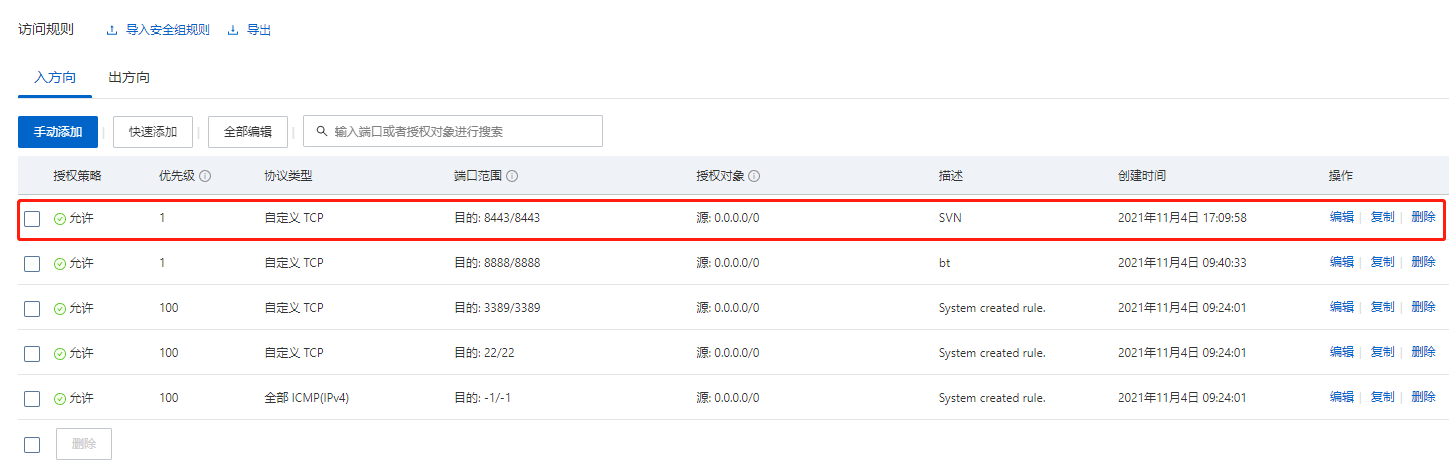Click port cell 目的: 8443/8443
The image size is (1449, 470).
[x=497, y=218]
